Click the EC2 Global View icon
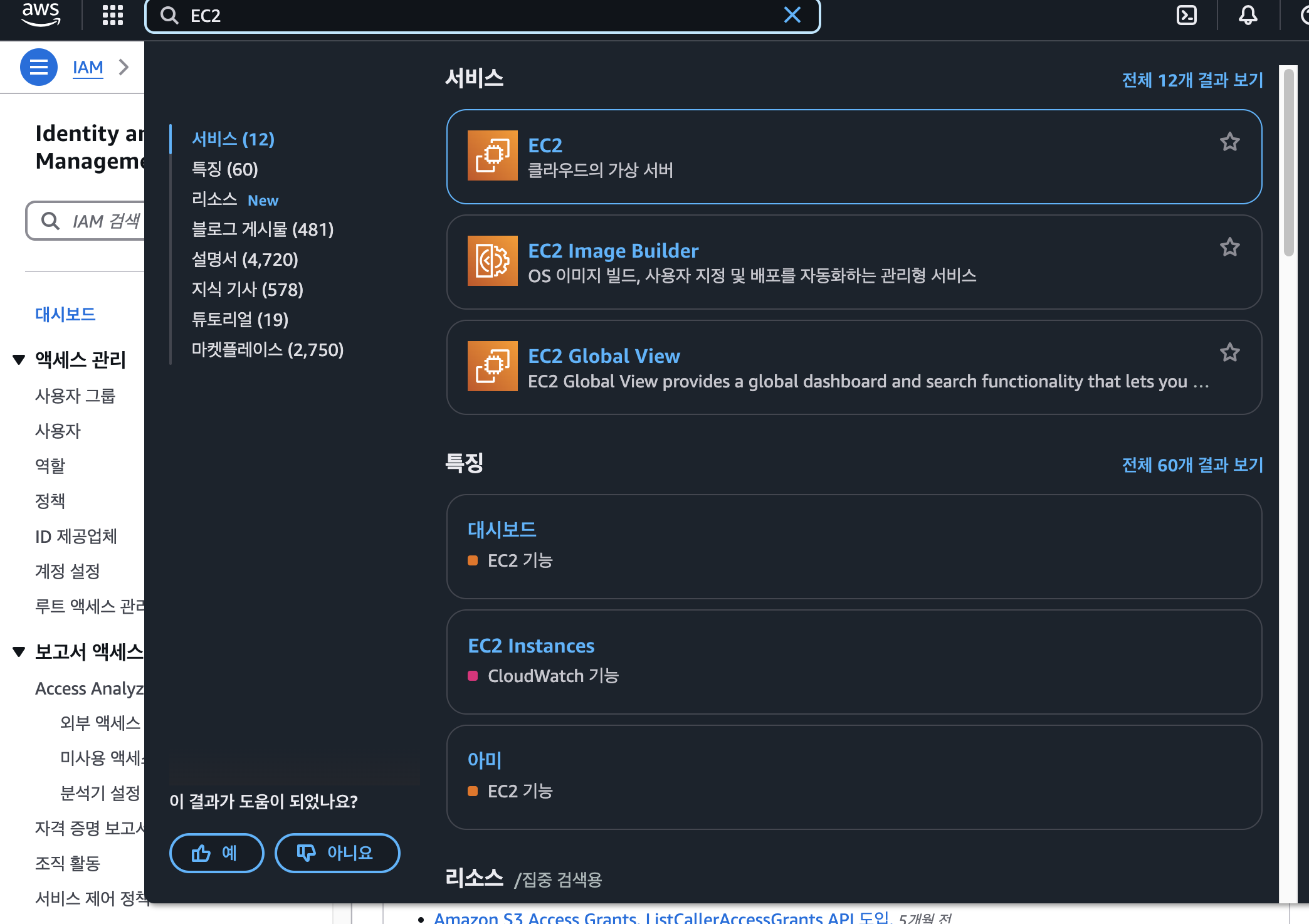This screenshot has height=924, width=1309. coord(493,366)
